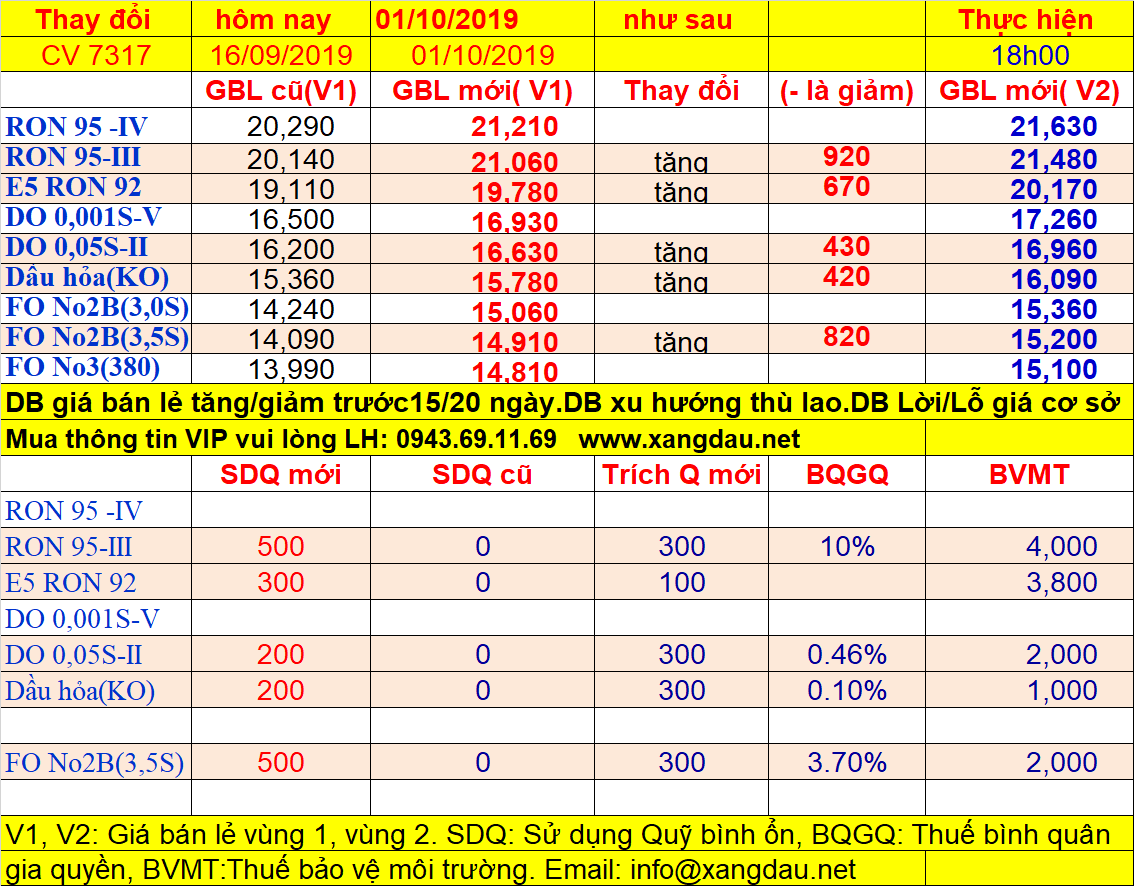Select change amount '430'
Screen dimensions: 1134x886
coord(847,247)
